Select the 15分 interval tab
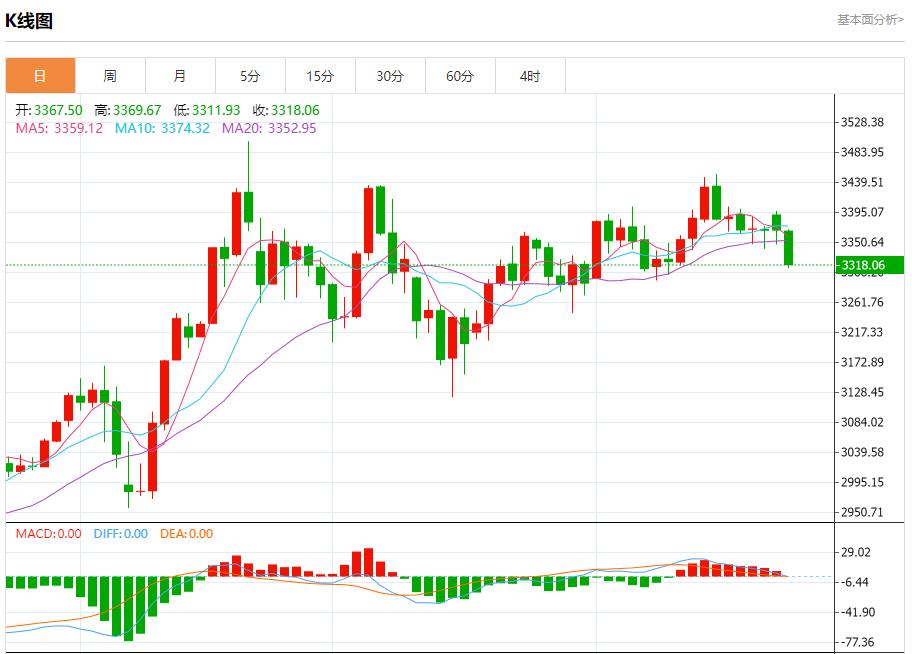The image size is (912, 654). pos(320,76)
